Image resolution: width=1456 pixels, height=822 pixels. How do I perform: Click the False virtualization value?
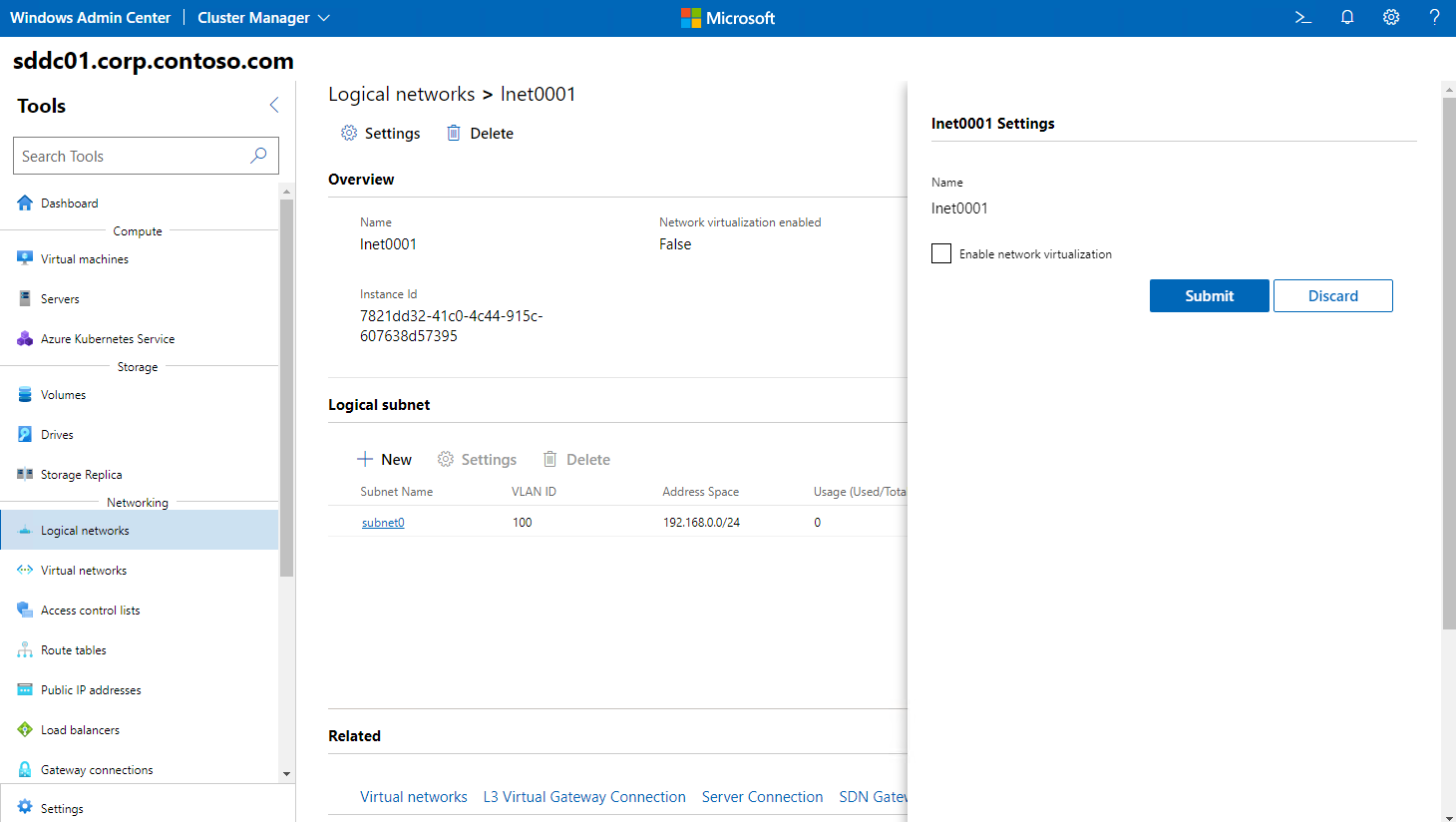(x=675, y=243)
